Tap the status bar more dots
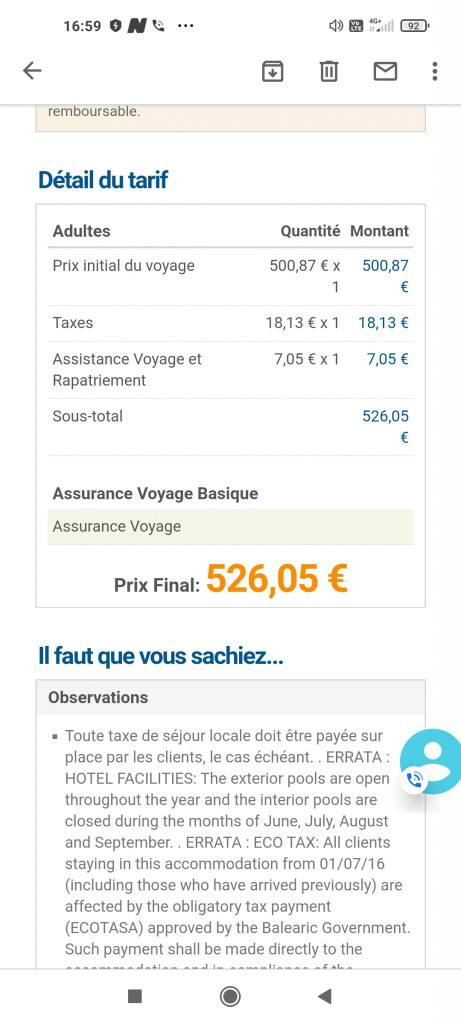Viewport: 461px width, 1024px height. [185, 26]
